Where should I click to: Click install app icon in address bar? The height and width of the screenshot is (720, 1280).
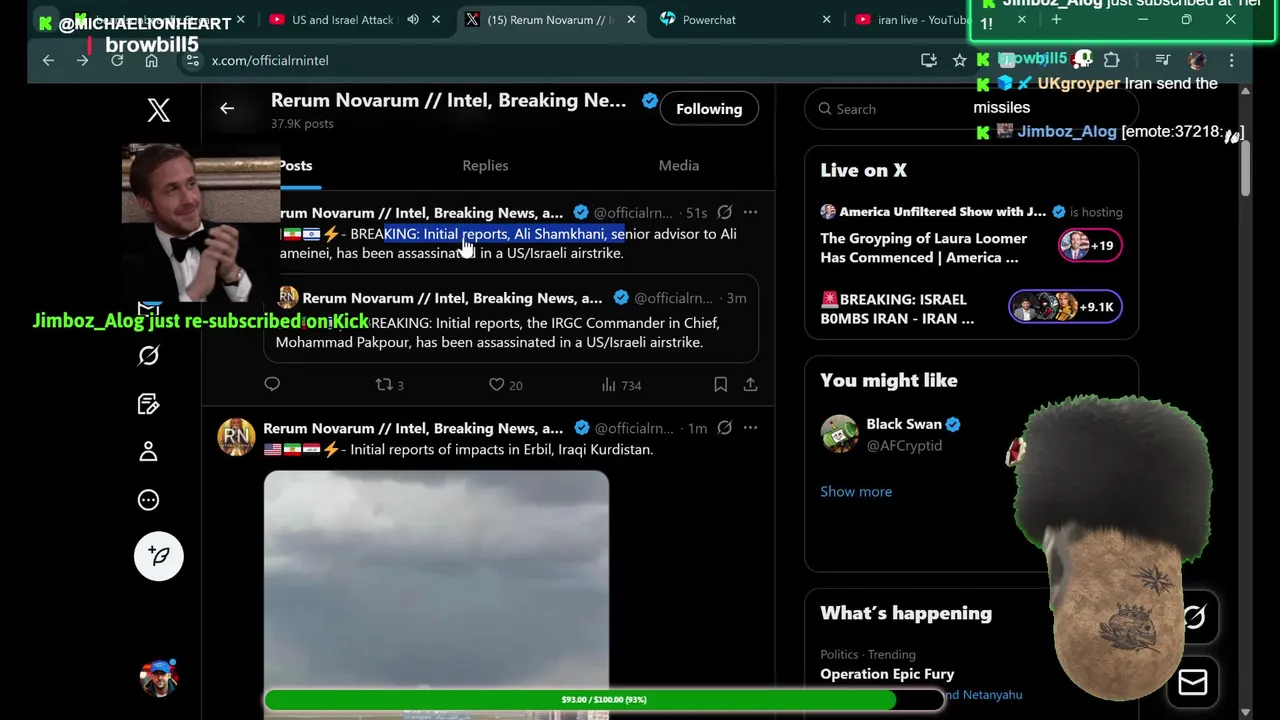coord(929,61)
